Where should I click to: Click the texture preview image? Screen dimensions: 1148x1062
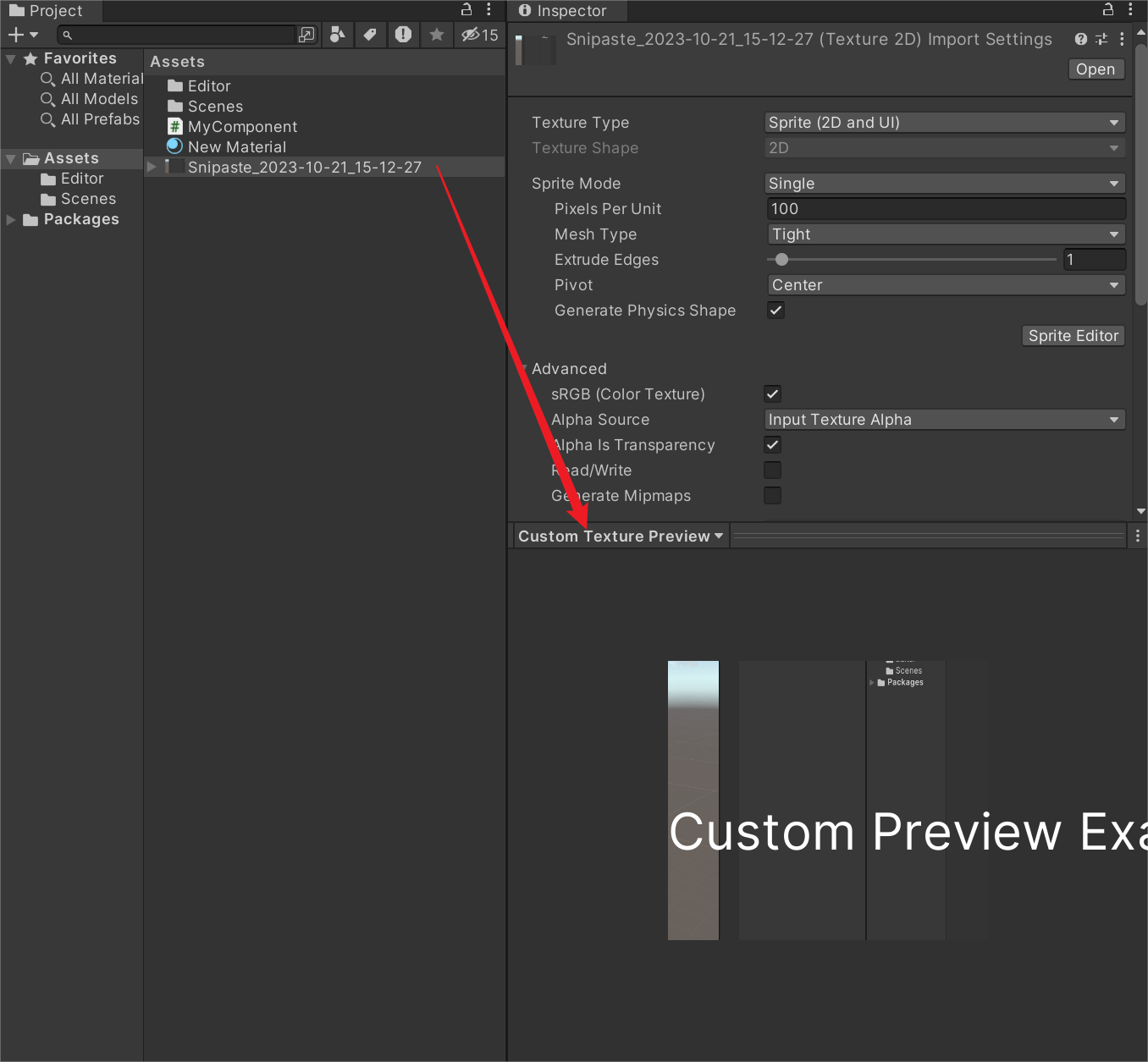point(828,800)
